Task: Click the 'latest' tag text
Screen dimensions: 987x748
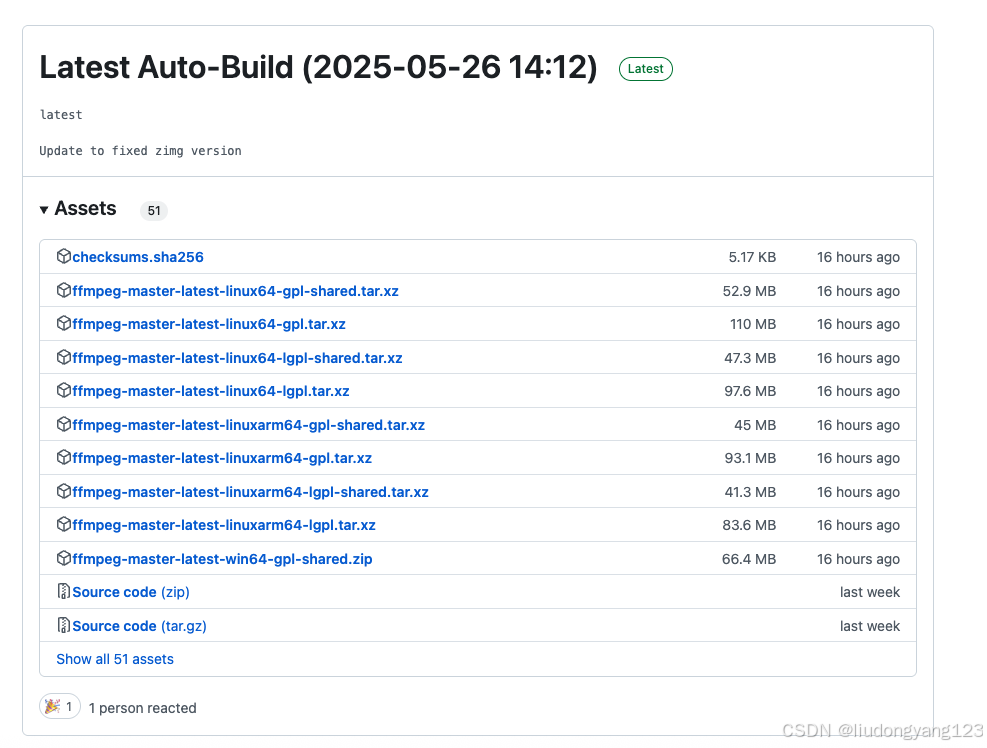Action: (61, 115)
